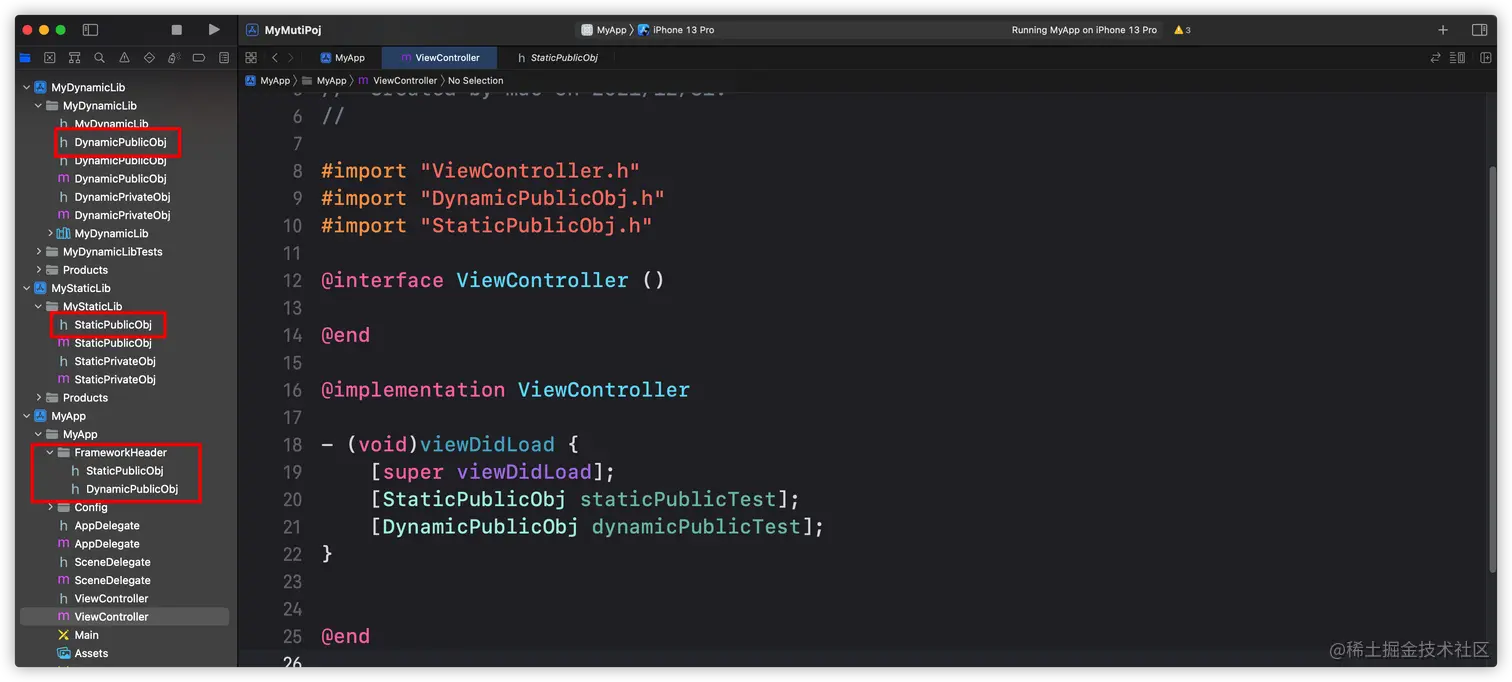The height and width of the screenshot is (682, 1512).
Task: Expand the Config folder
Action: (51, 508)
